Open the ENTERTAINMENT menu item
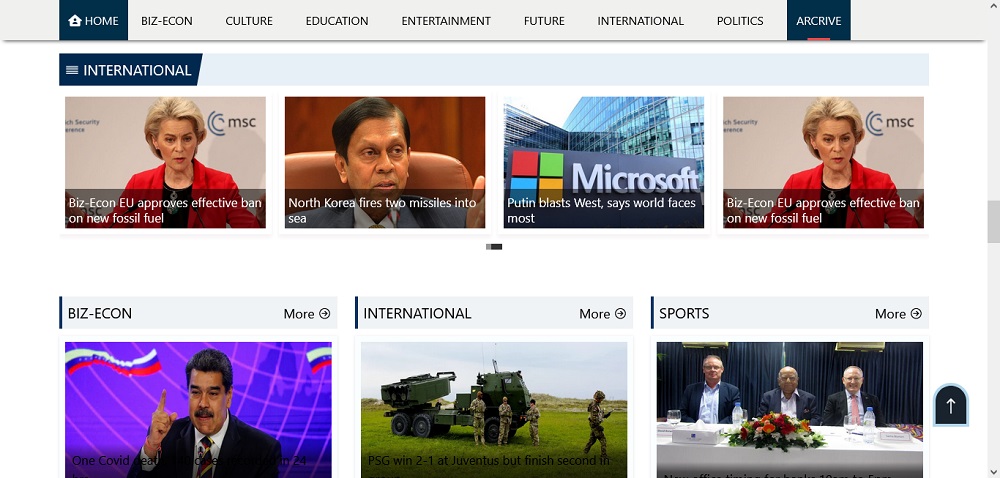The width and height of the screenshot is (1000, 478). coord(446,20)
